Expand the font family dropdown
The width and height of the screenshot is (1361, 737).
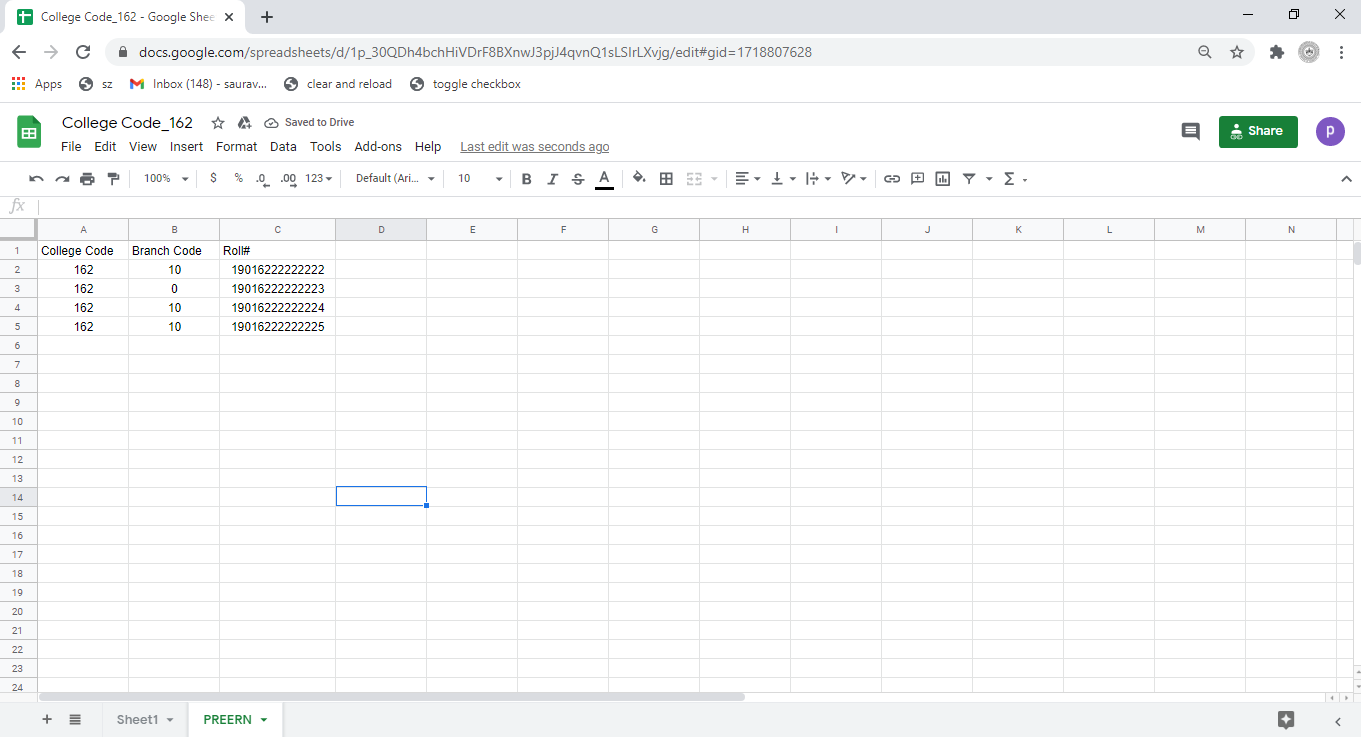(395, 179)
